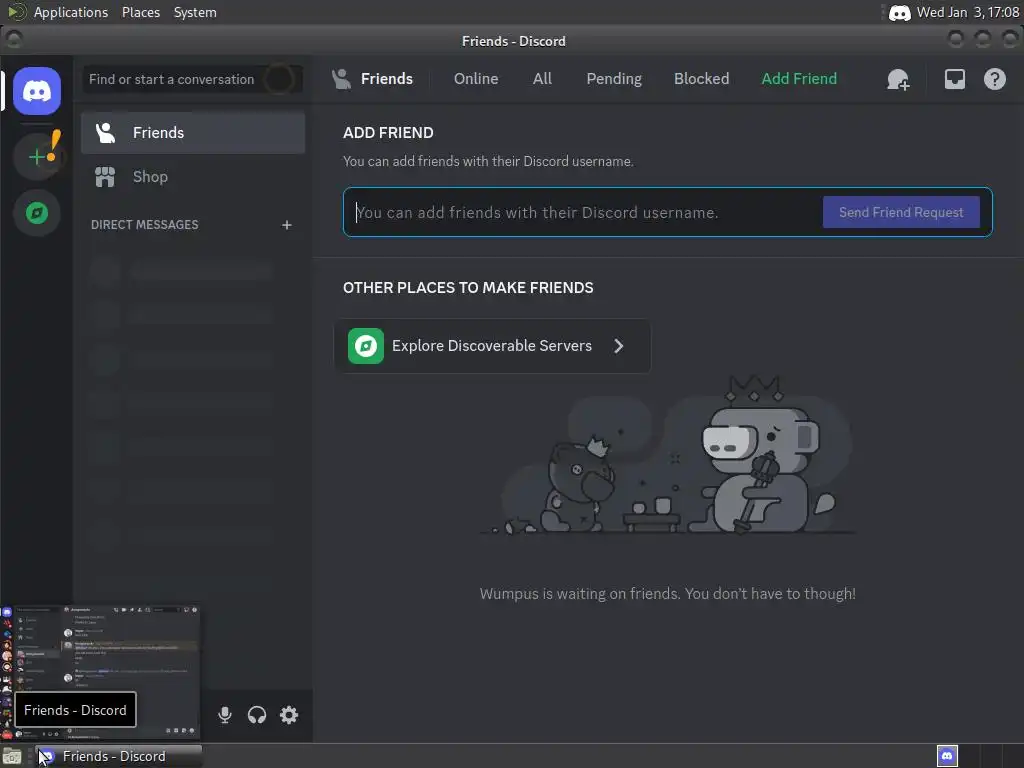The width and height of the screenshot is (1024, 768).
Task: Open the Applications menu
Action: click(71, 12)
